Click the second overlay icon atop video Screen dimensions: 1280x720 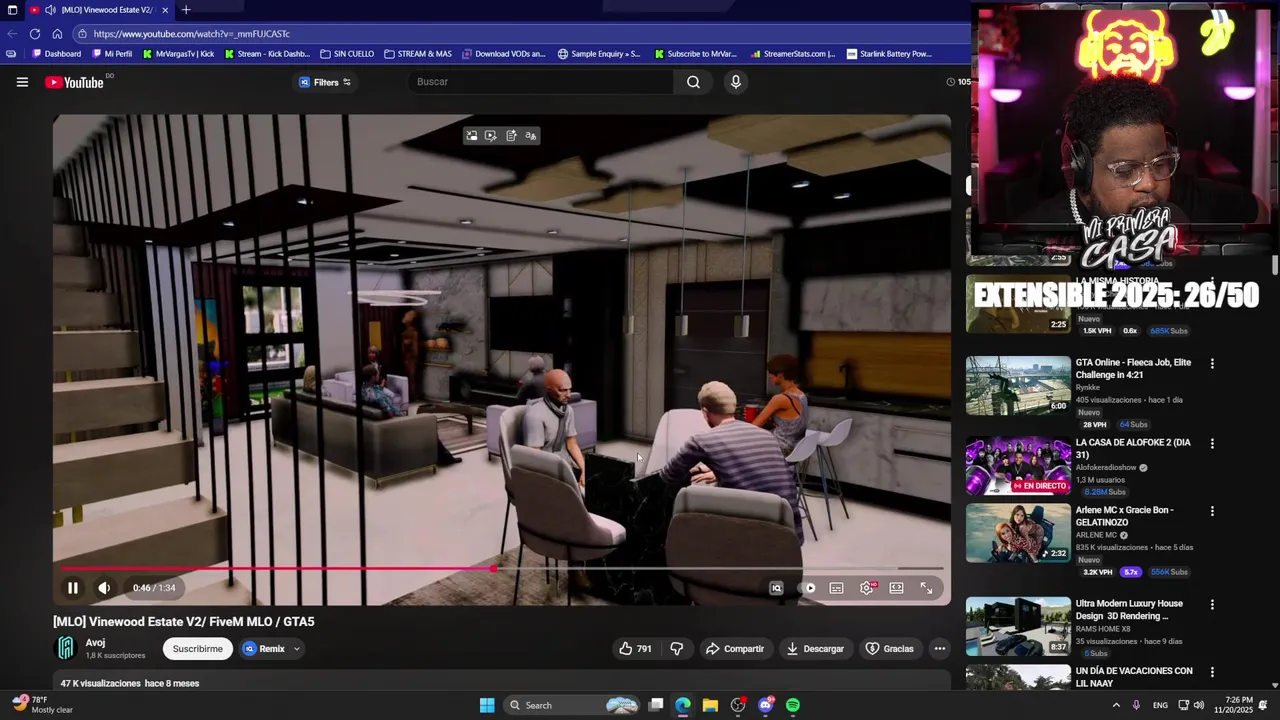tap(491, 136)
